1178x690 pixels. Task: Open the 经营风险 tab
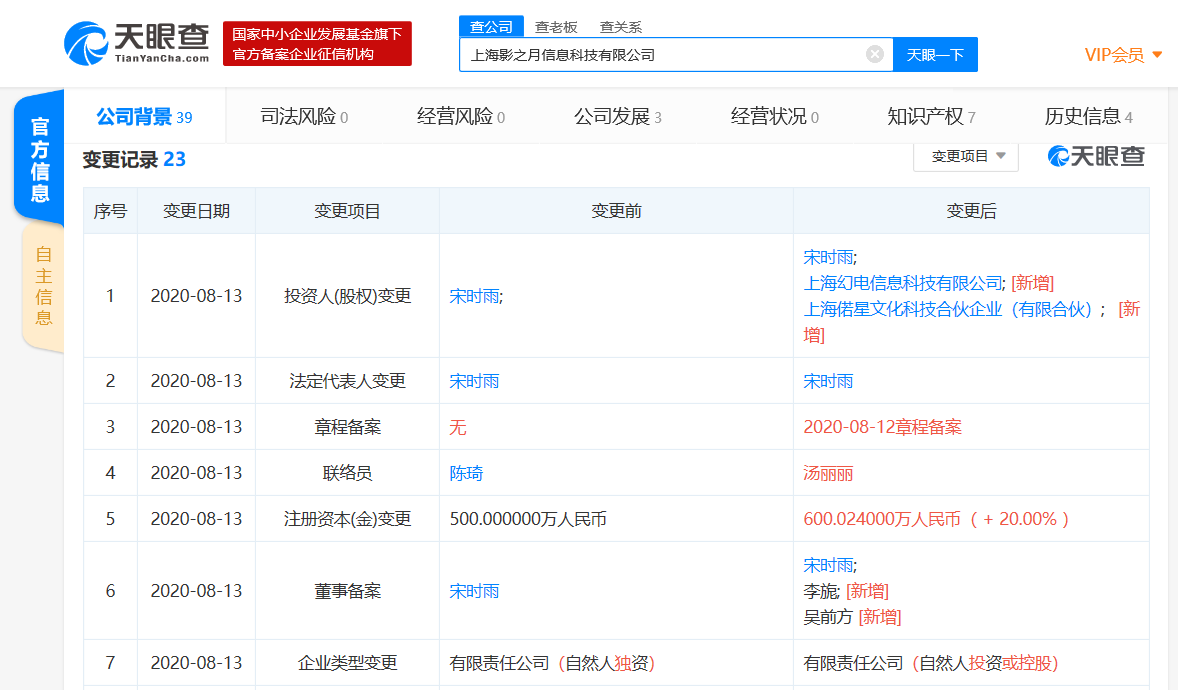461,117
